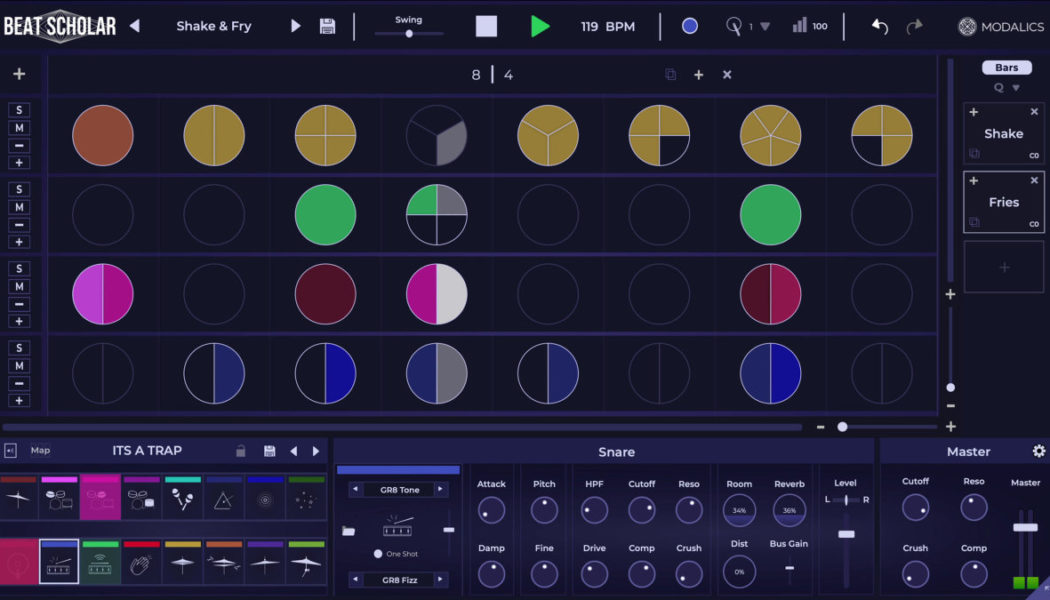Mute the second drum row

[x=19, y=208]
